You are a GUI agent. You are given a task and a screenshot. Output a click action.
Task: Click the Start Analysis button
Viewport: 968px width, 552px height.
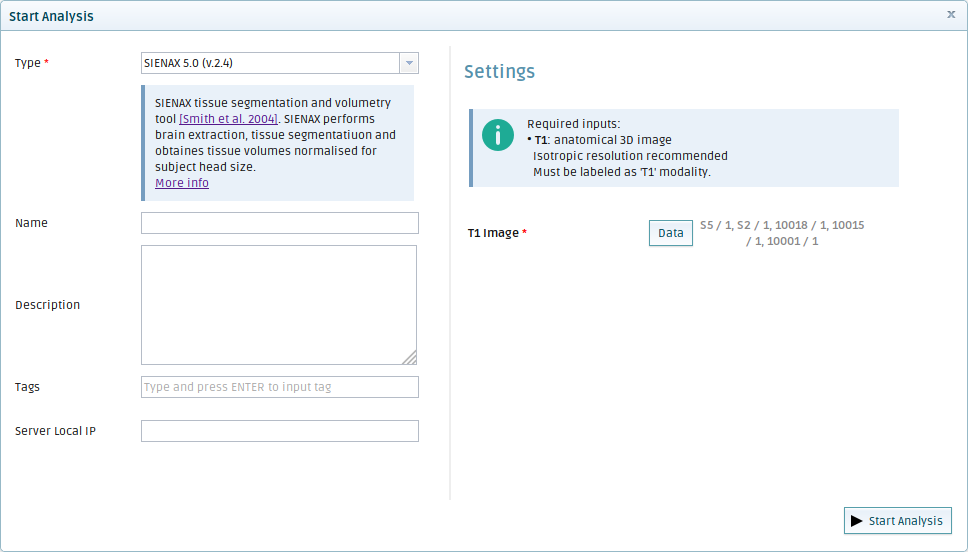coord(898,521)
